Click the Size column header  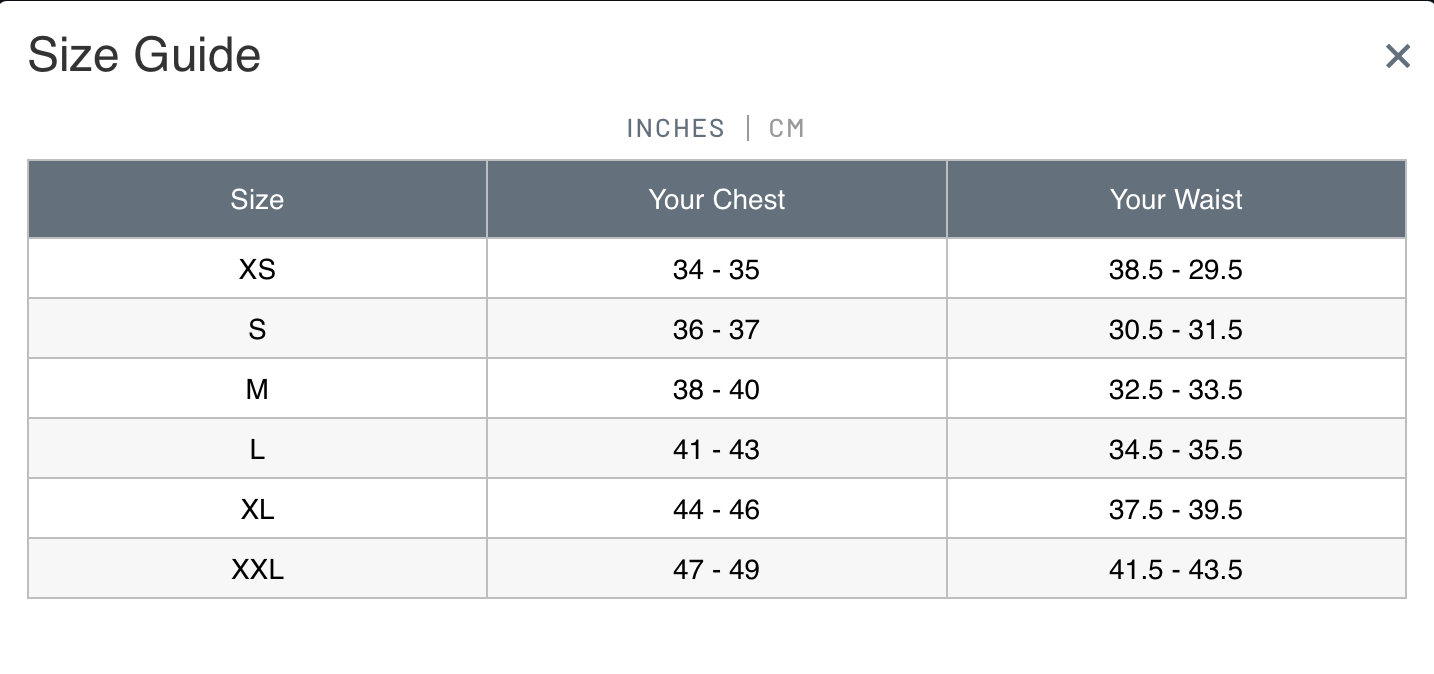click(x=257, y=200)
